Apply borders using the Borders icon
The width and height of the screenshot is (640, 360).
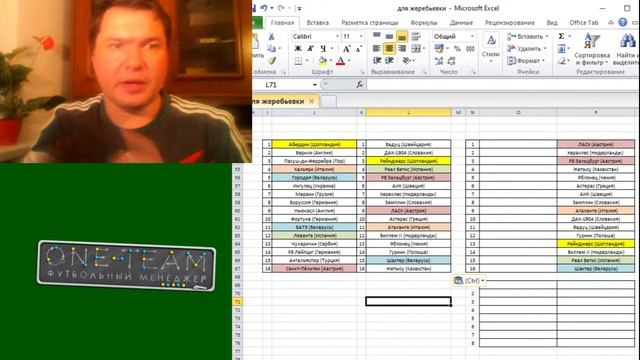click(298, 61)
